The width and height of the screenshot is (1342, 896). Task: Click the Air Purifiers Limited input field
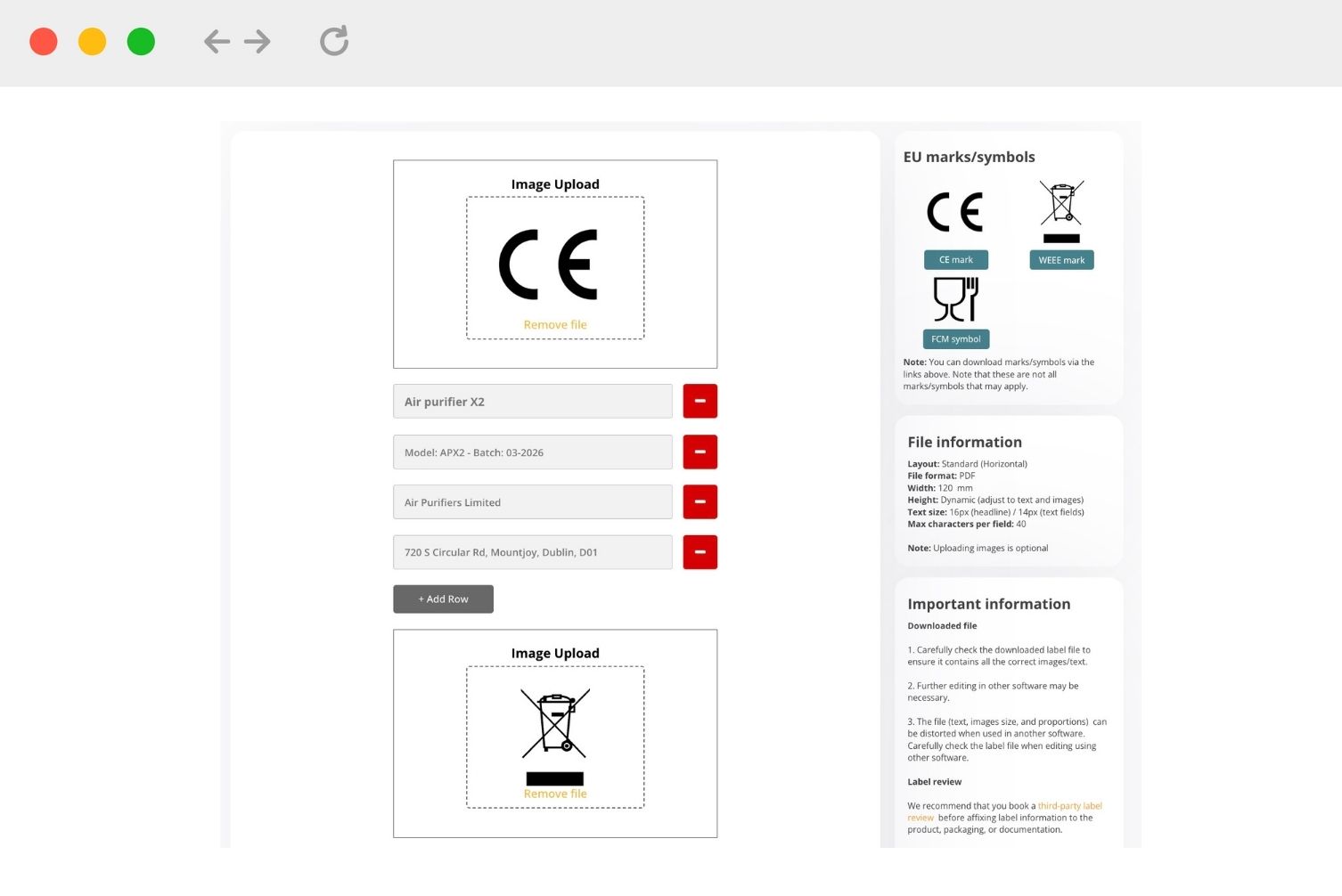pos(532,502)
